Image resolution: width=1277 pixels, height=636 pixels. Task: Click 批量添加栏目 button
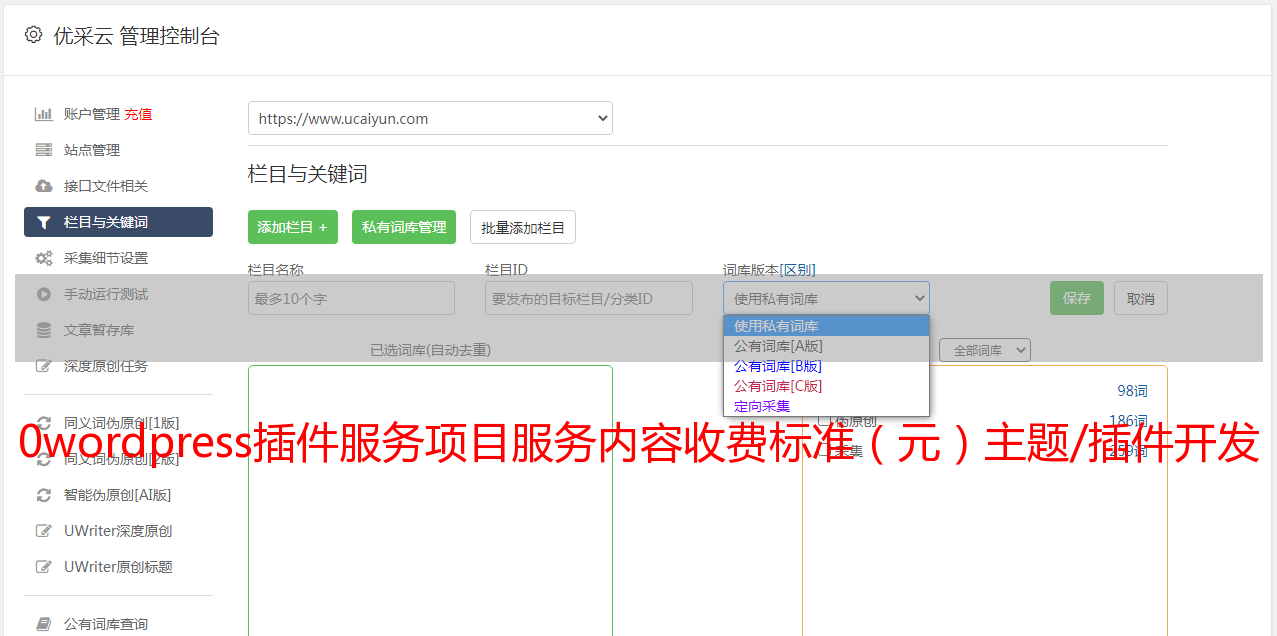523,227
